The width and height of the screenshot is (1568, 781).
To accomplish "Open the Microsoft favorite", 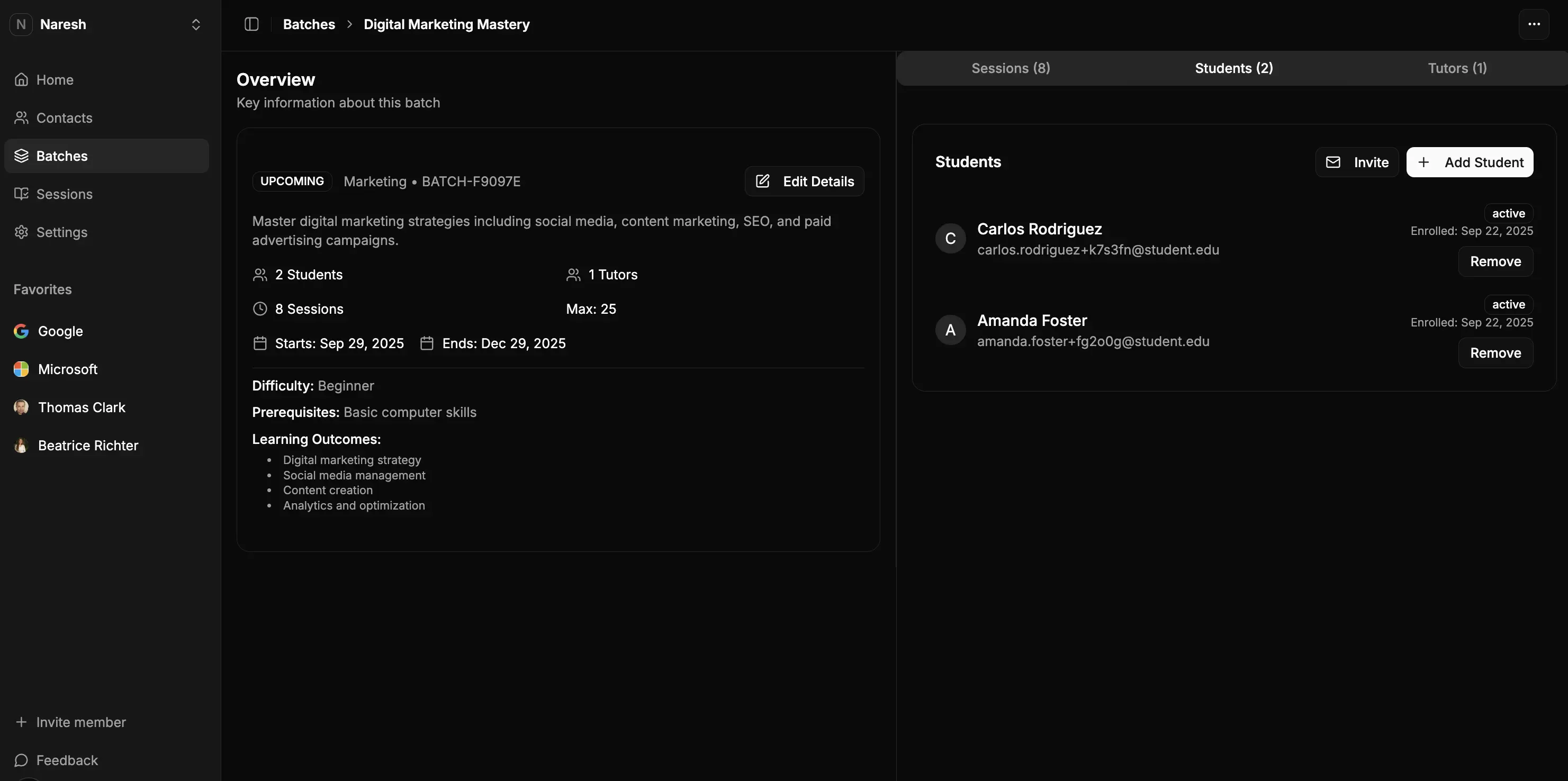I will [67, 369].
